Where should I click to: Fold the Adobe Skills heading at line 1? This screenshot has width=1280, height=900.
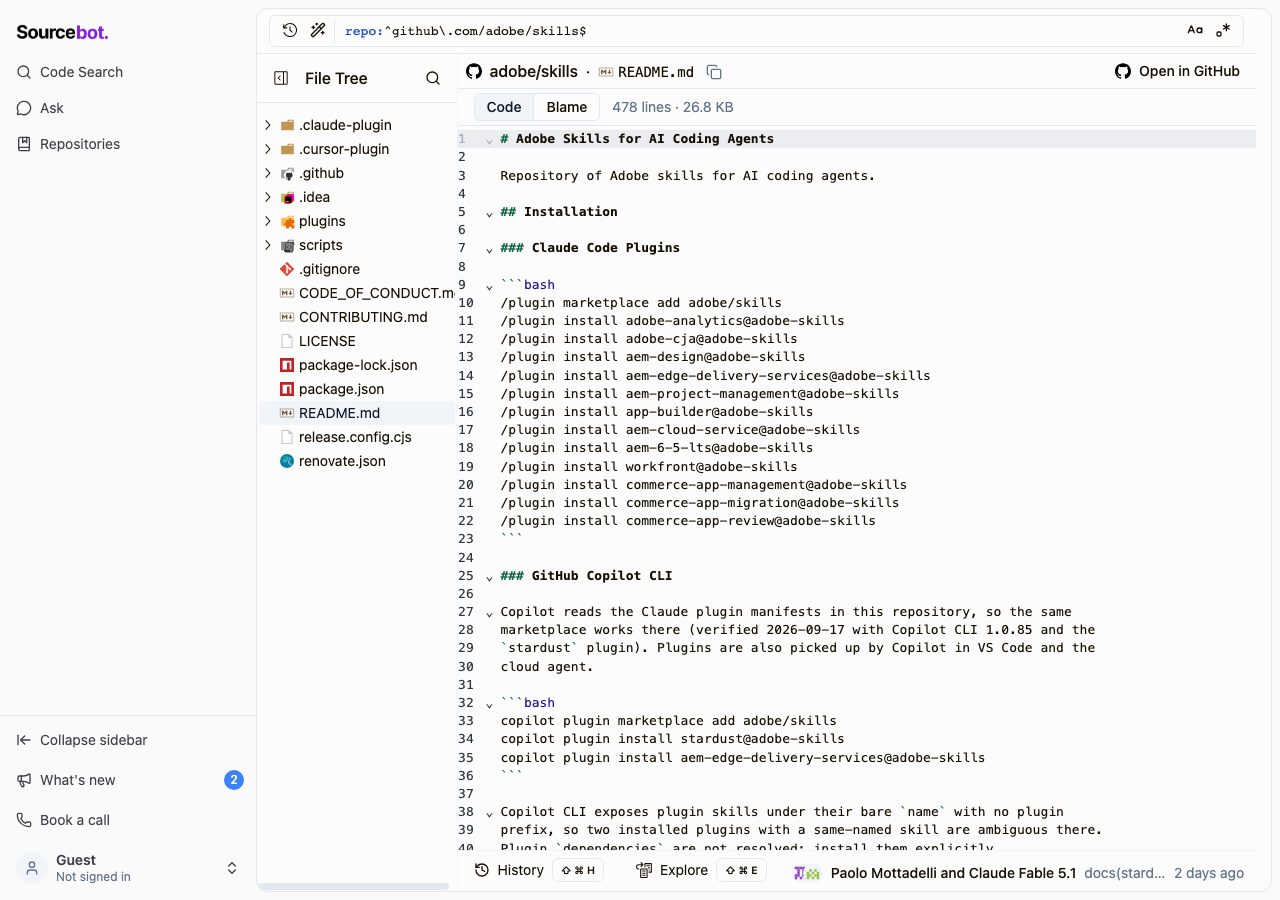coord(489,140)
